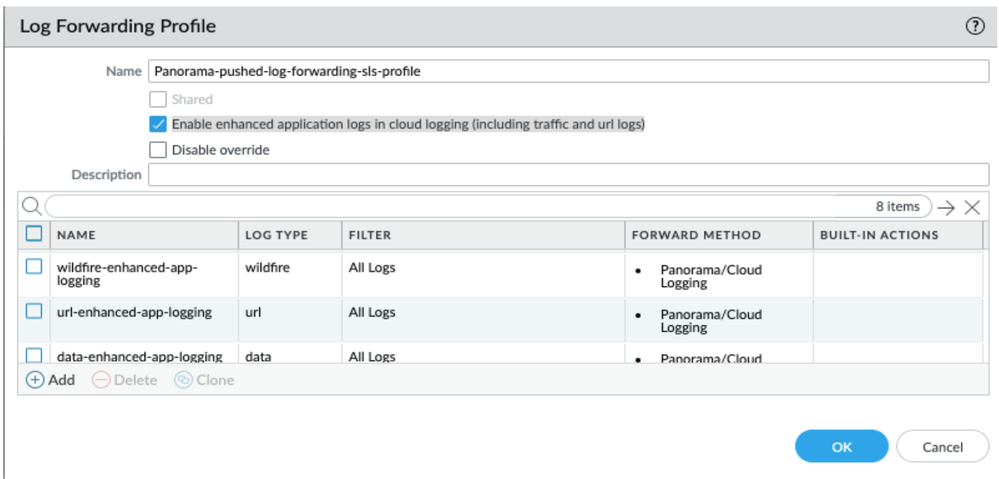Click the Delete minus icon
Screen dimensions: 999x479
pos(100,380)
